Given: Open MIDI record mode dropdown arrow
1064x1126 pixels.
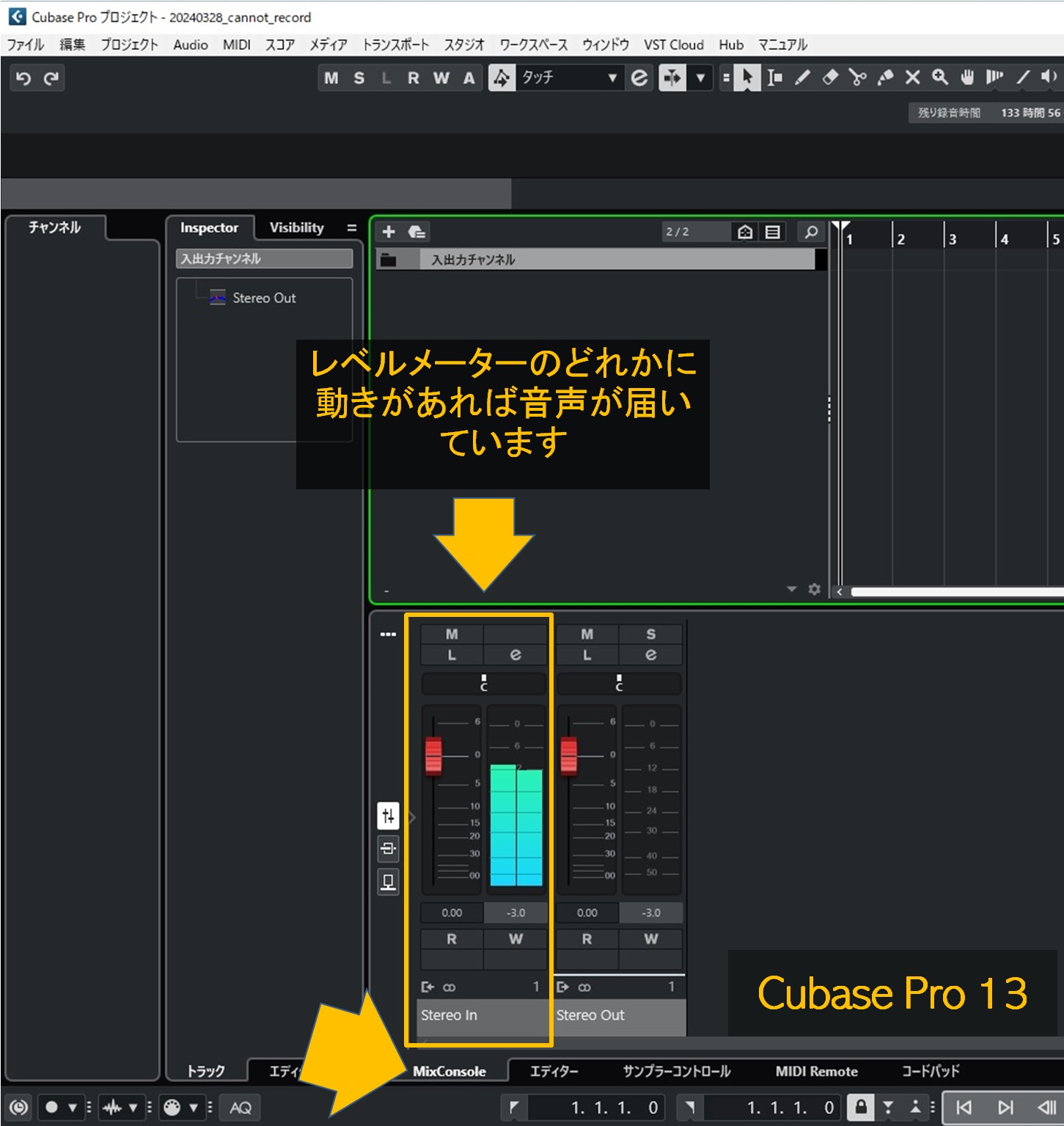Looking at the screenshot, I should [194, 1108].
